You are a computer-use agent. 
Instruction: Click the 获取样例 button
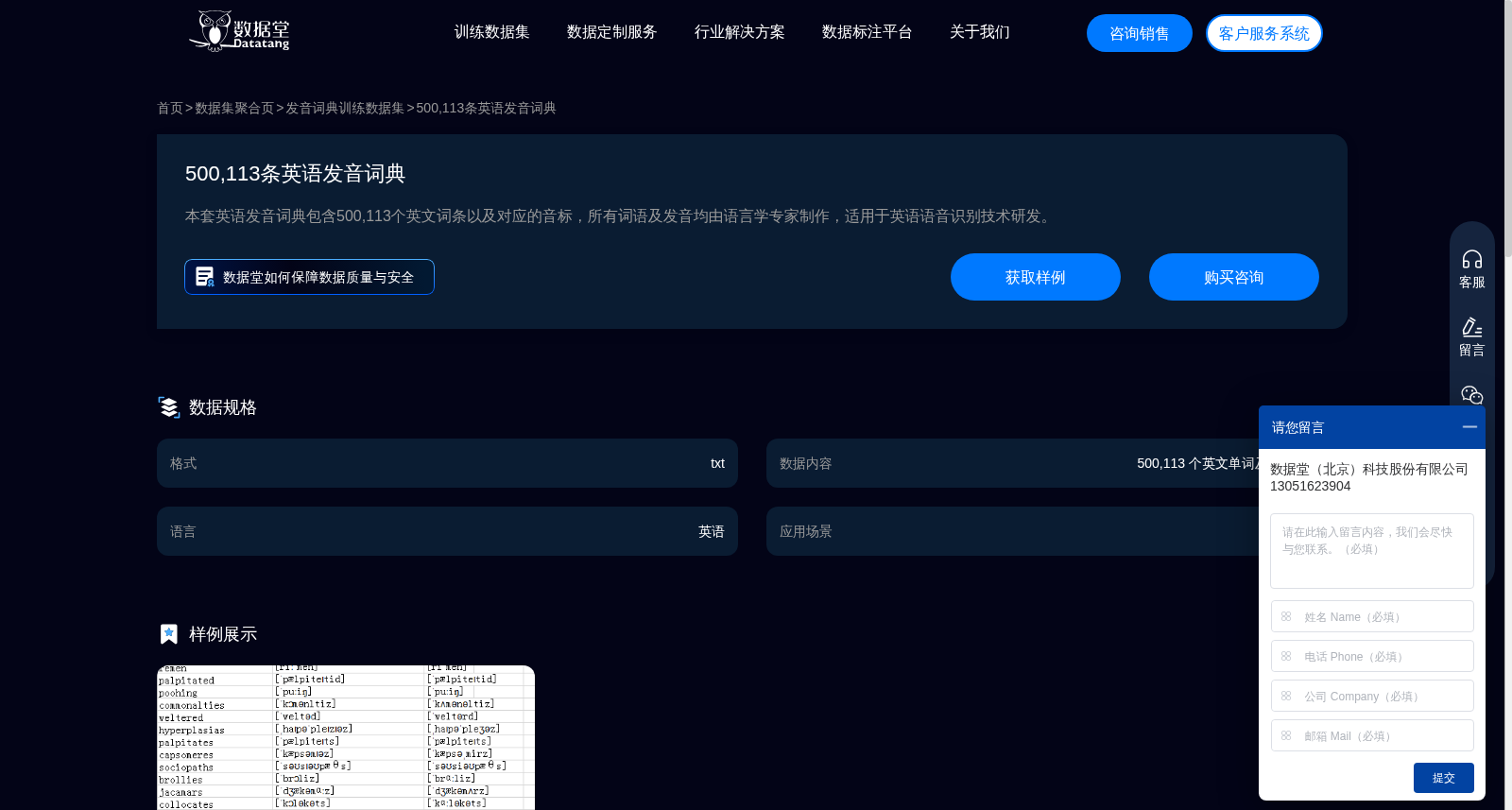(x=1036, y=277)
